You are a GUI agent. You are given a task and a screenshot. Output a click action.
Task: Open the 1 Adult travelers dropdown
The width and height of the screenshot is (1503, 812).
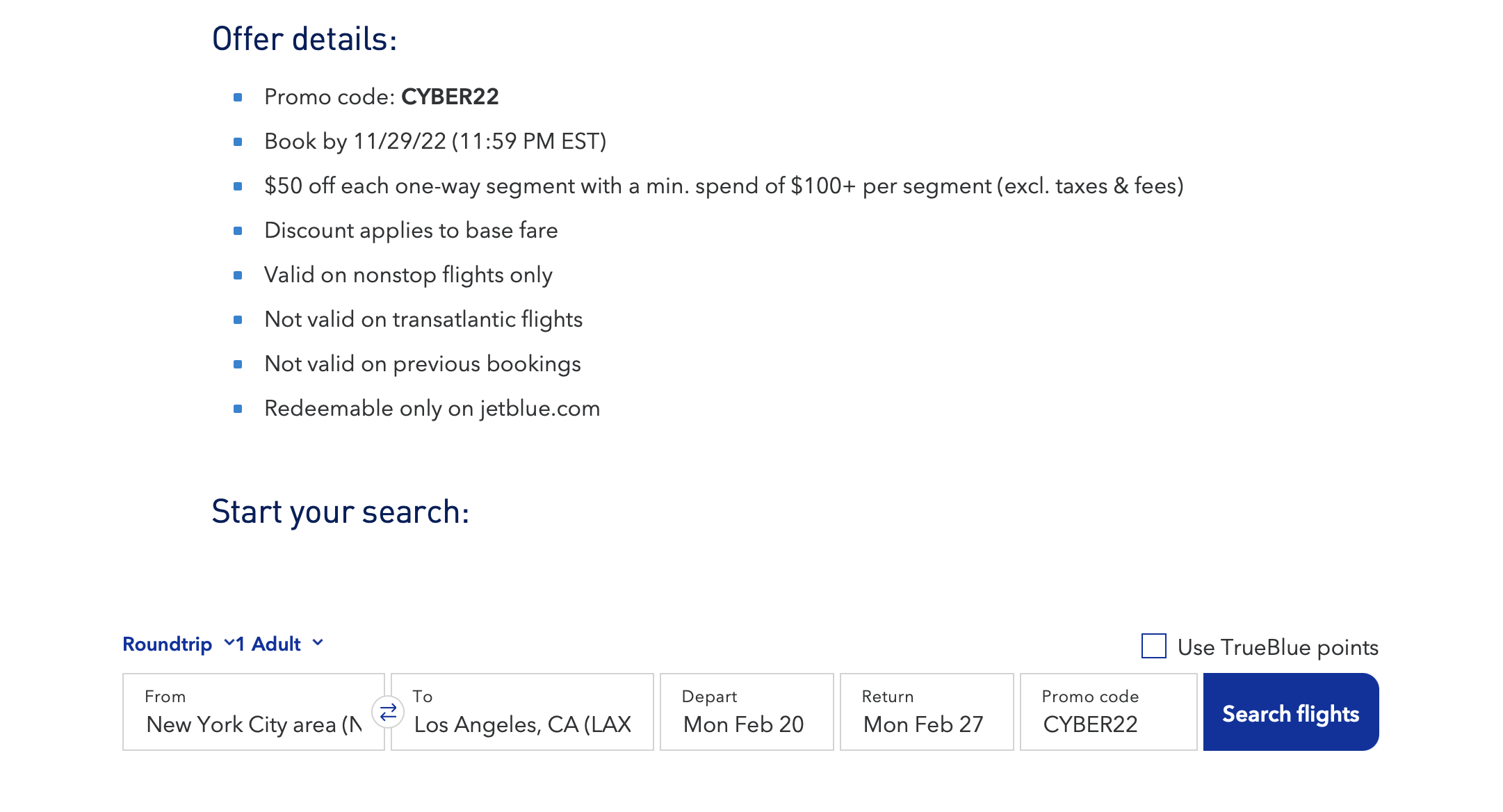tap(279, 644)
